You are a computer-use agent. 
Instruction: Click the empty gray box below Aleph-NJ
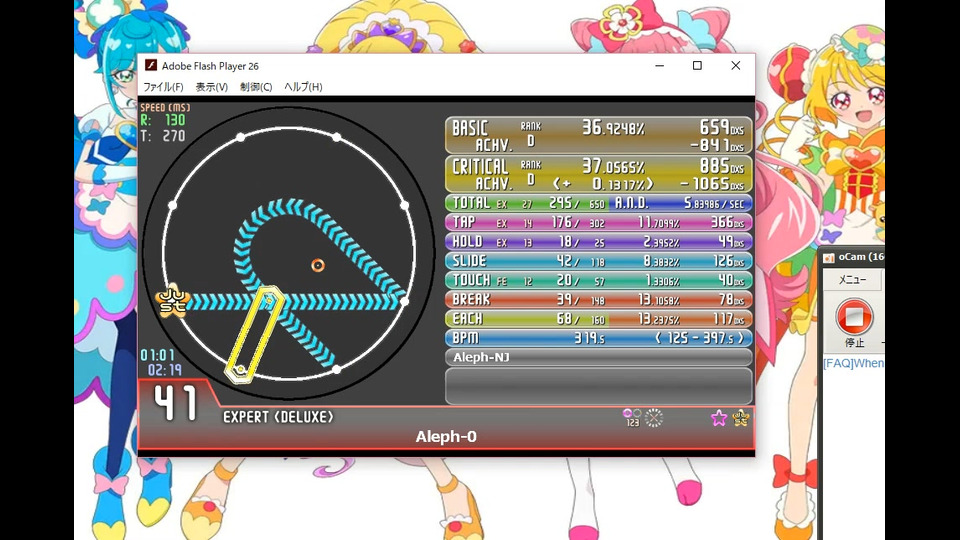click(x=599, y=386)
